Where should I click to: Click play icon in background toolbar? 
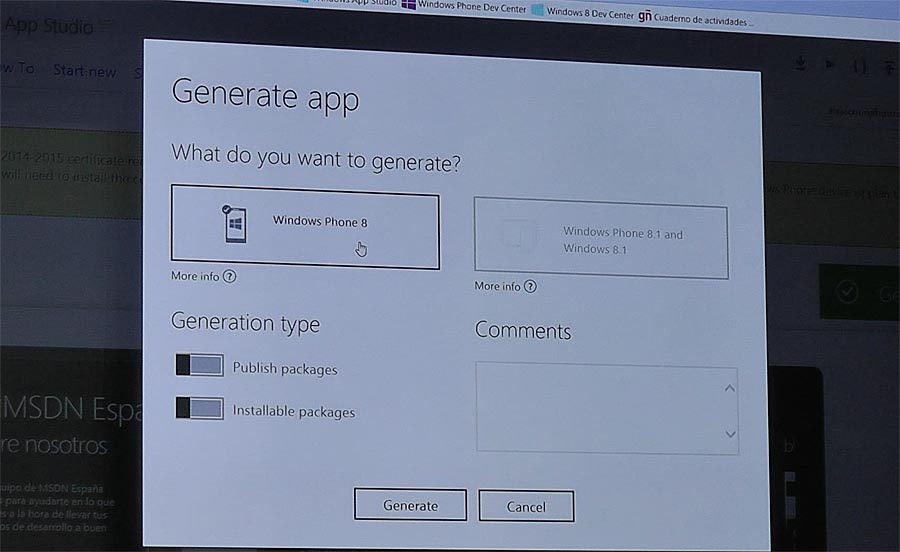[830, 65]
